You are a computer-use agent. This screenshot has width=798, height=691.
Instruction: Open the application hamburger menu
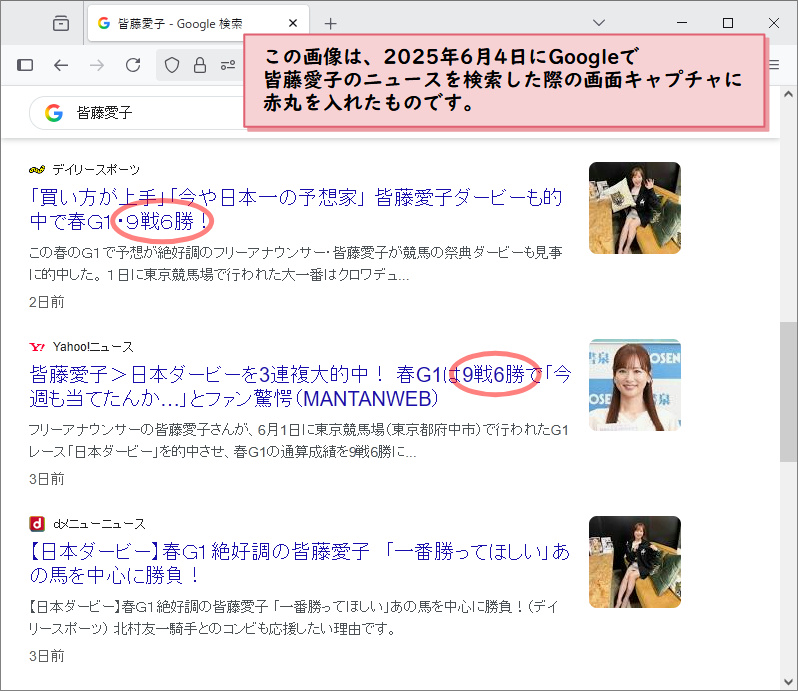774,65
